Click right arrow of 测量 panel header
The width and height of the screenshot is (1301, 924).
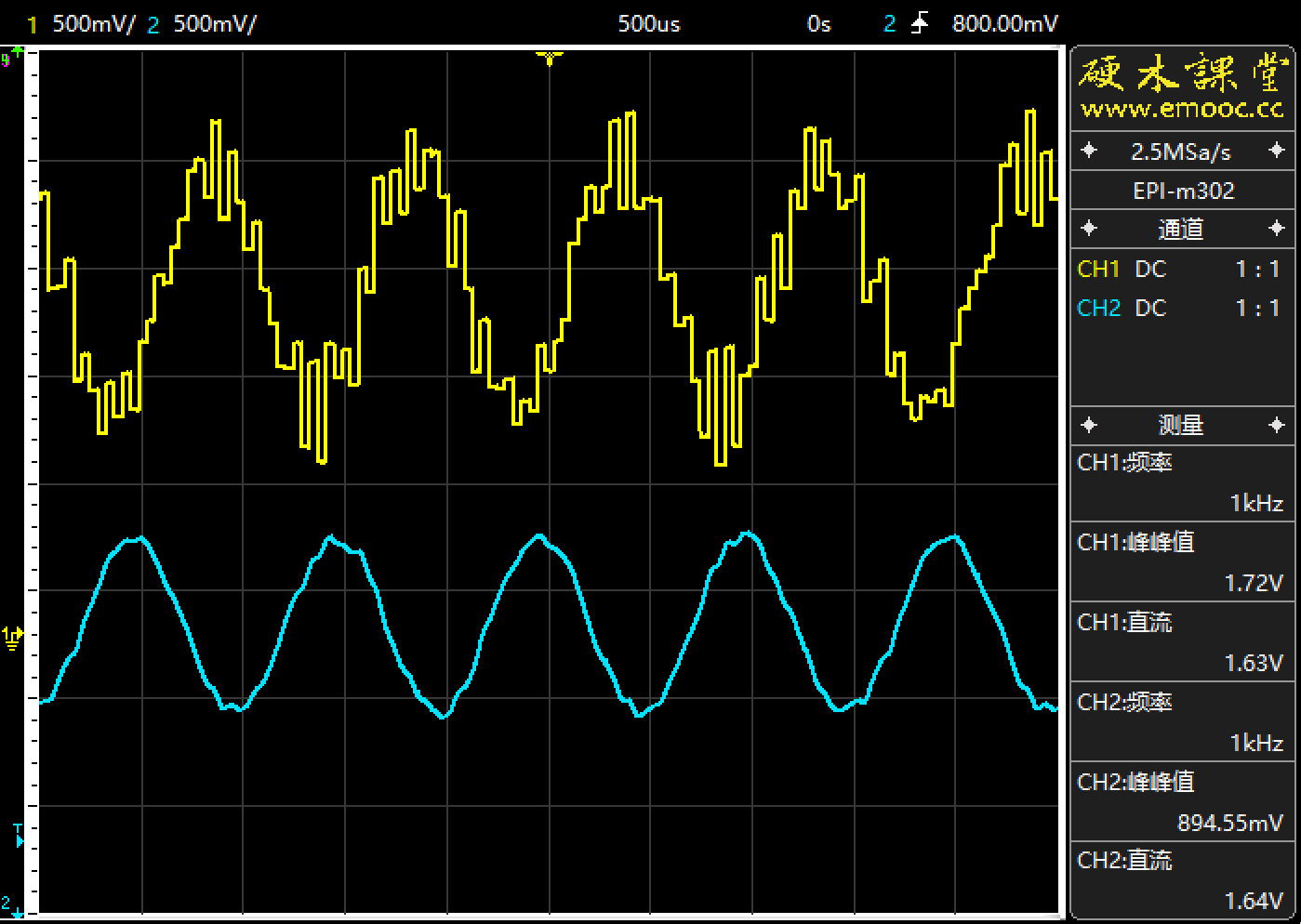pos(1277,425)
